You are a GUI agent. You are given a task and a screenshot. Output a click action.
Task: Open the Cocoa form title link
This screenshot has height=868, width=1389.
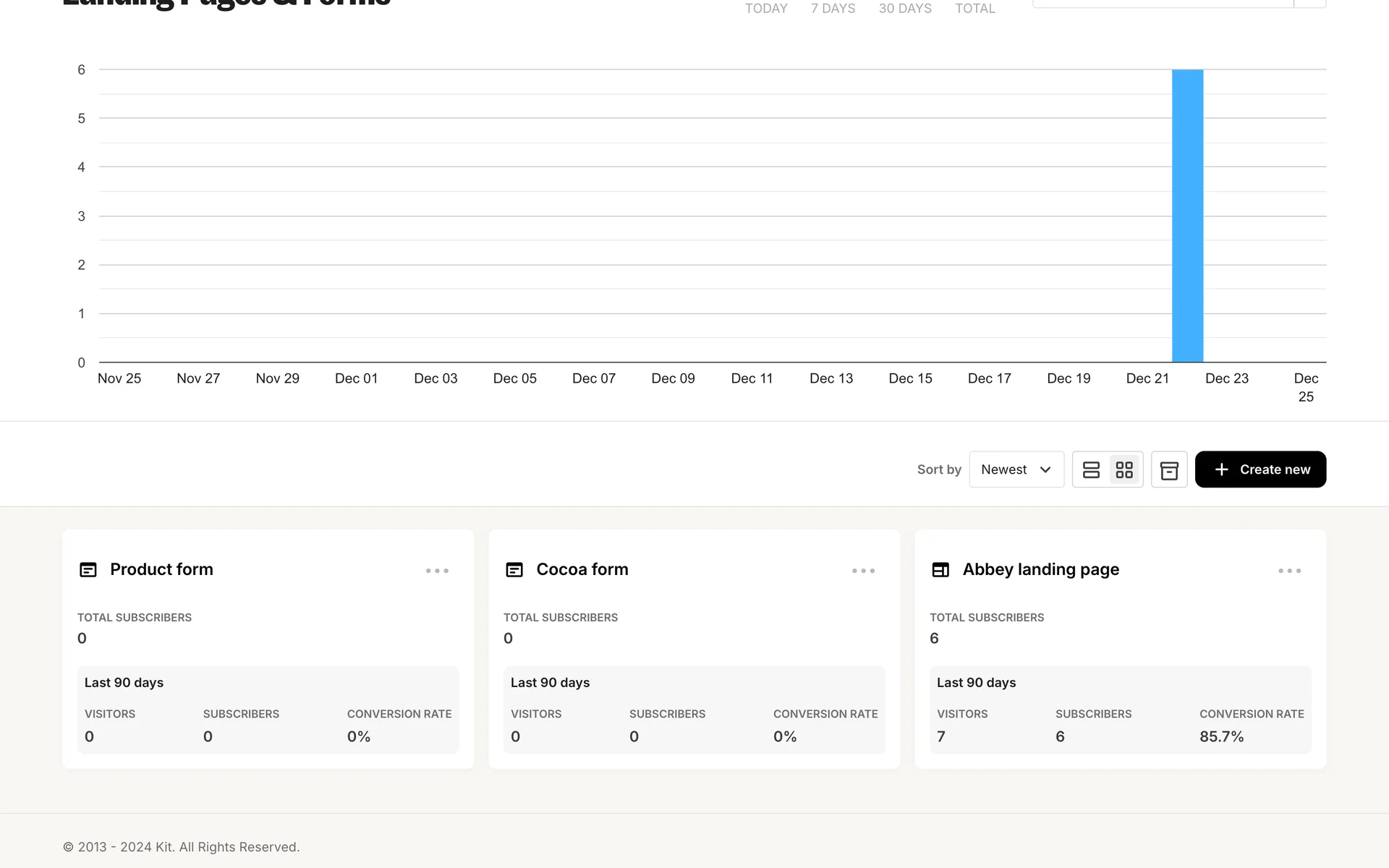tap(582, 569)
